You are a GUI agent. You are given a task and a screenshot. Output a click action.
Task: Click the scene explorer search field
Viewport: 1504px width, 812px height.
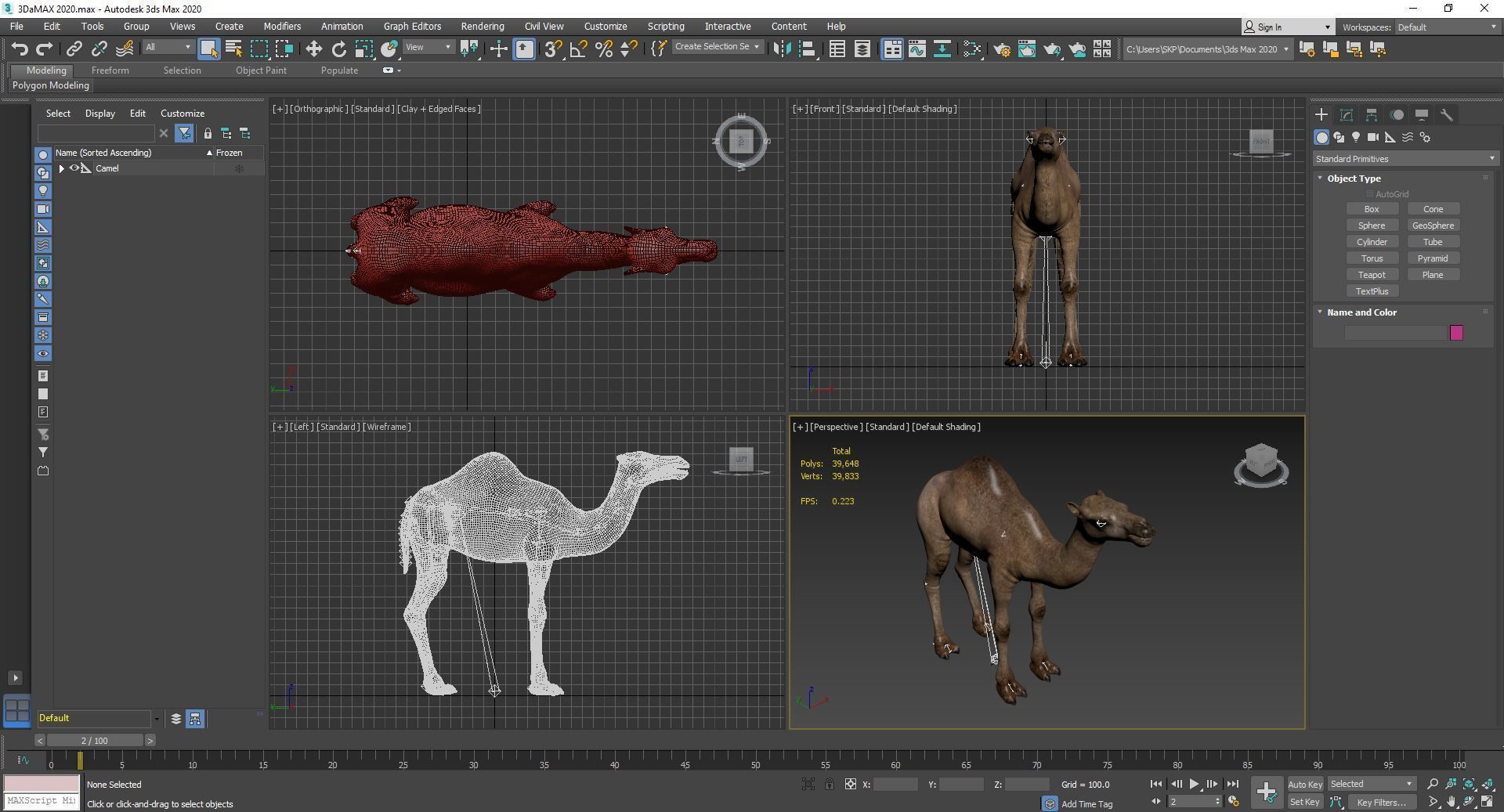(96, 133)
